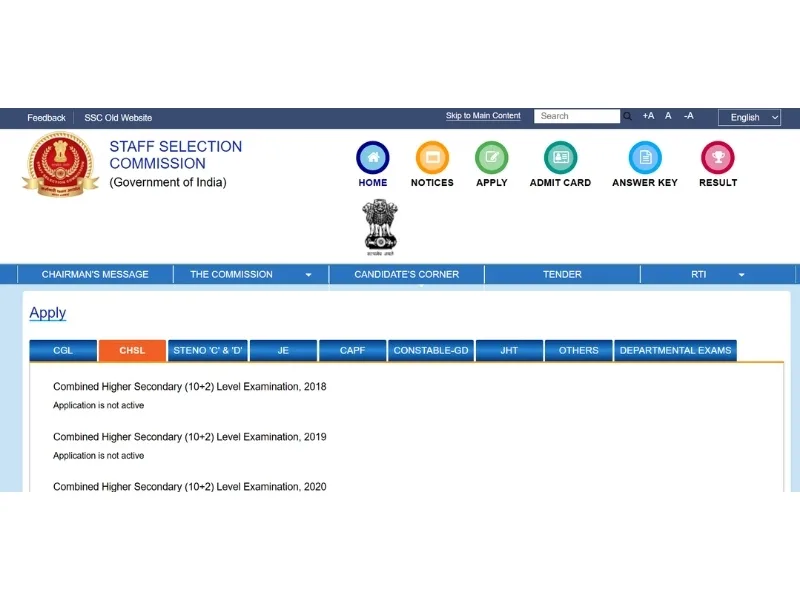This screenshot has height=600, width=800.
Task: Open the Departmental Exams tab
Action: point(676,351)
